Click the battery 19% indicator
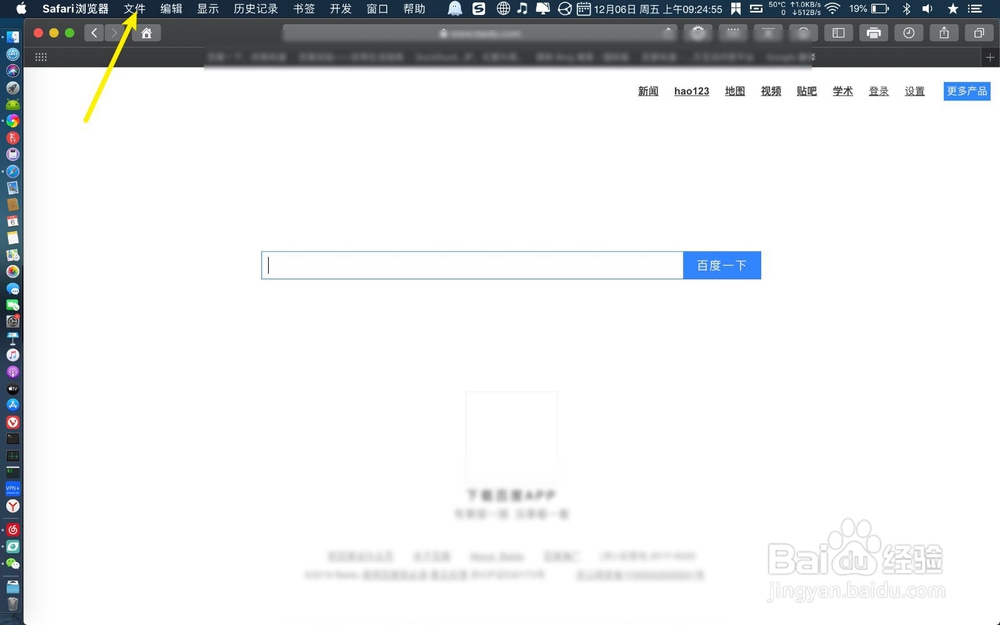This screenshot has width=1000, height=625. (869, 8)
